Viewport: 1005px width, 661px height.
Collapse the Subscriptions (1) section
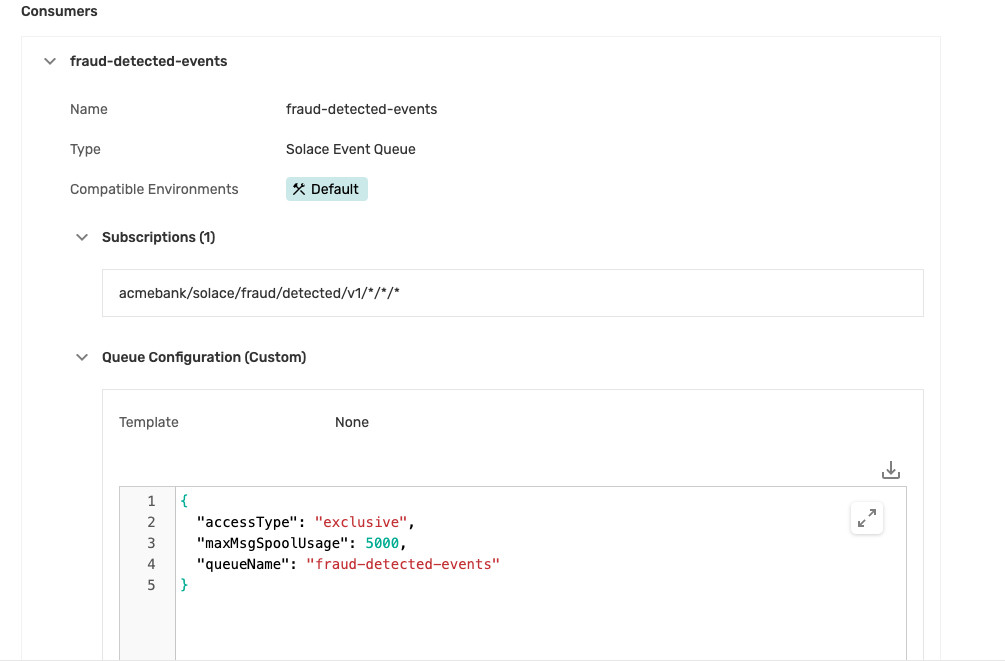coord(81,237)
